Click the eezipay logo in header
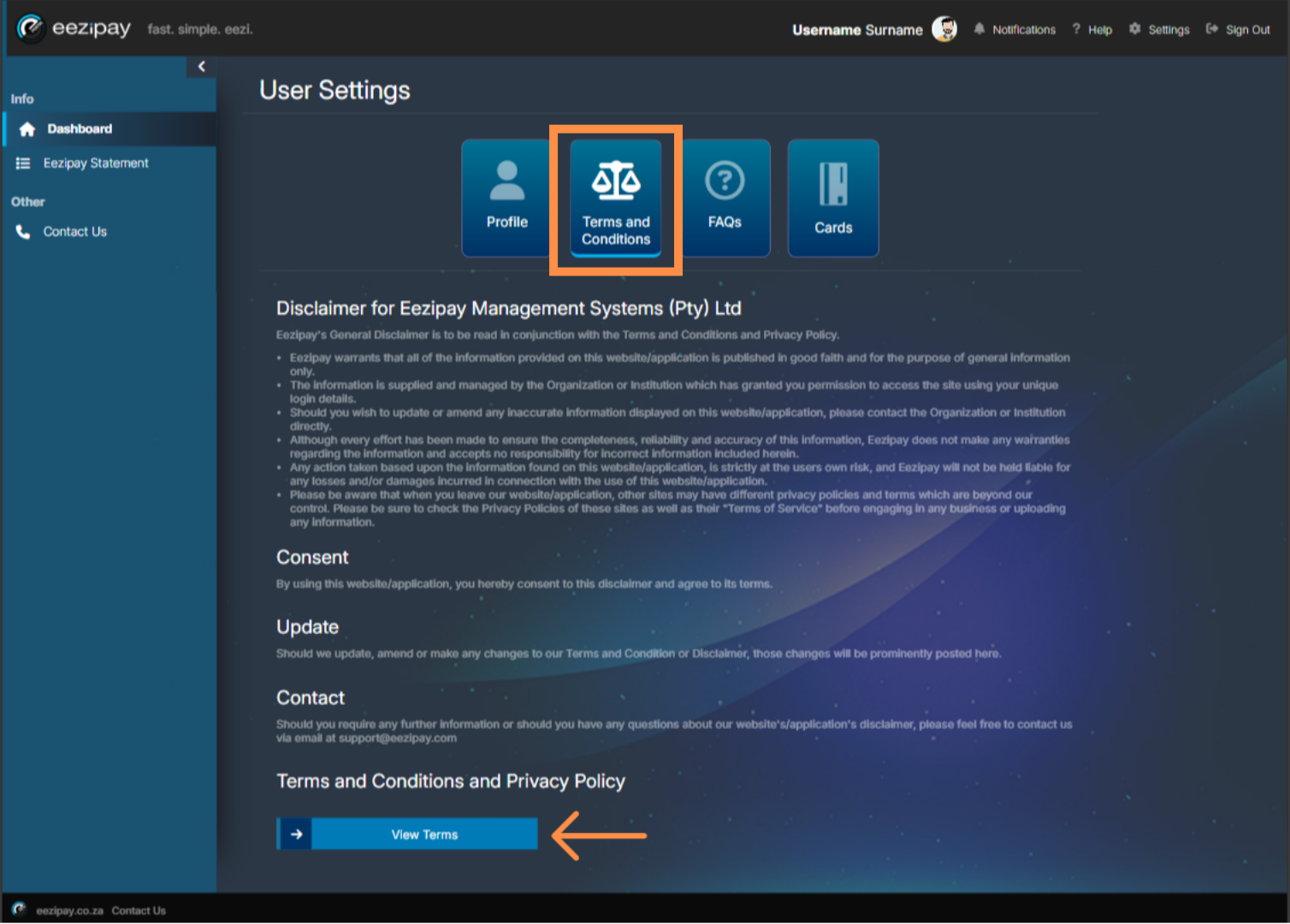 click(x=74, y=28)
